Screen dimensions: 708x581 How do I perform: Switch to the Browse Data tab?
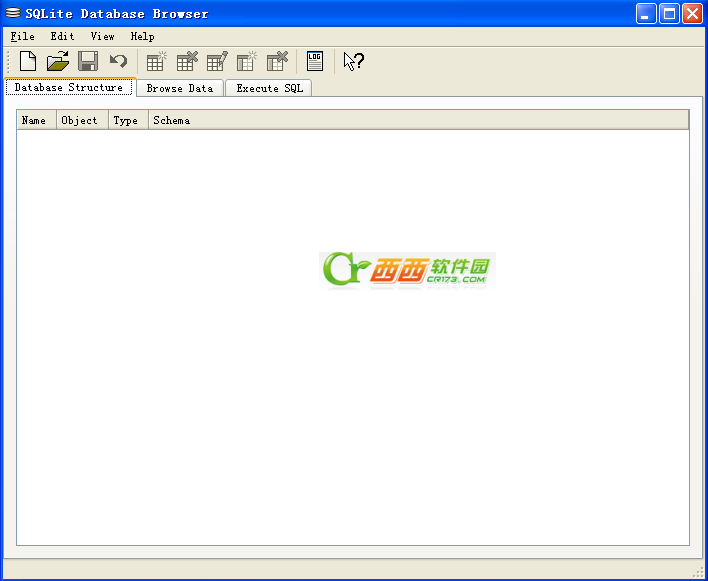tap(180, 88)
